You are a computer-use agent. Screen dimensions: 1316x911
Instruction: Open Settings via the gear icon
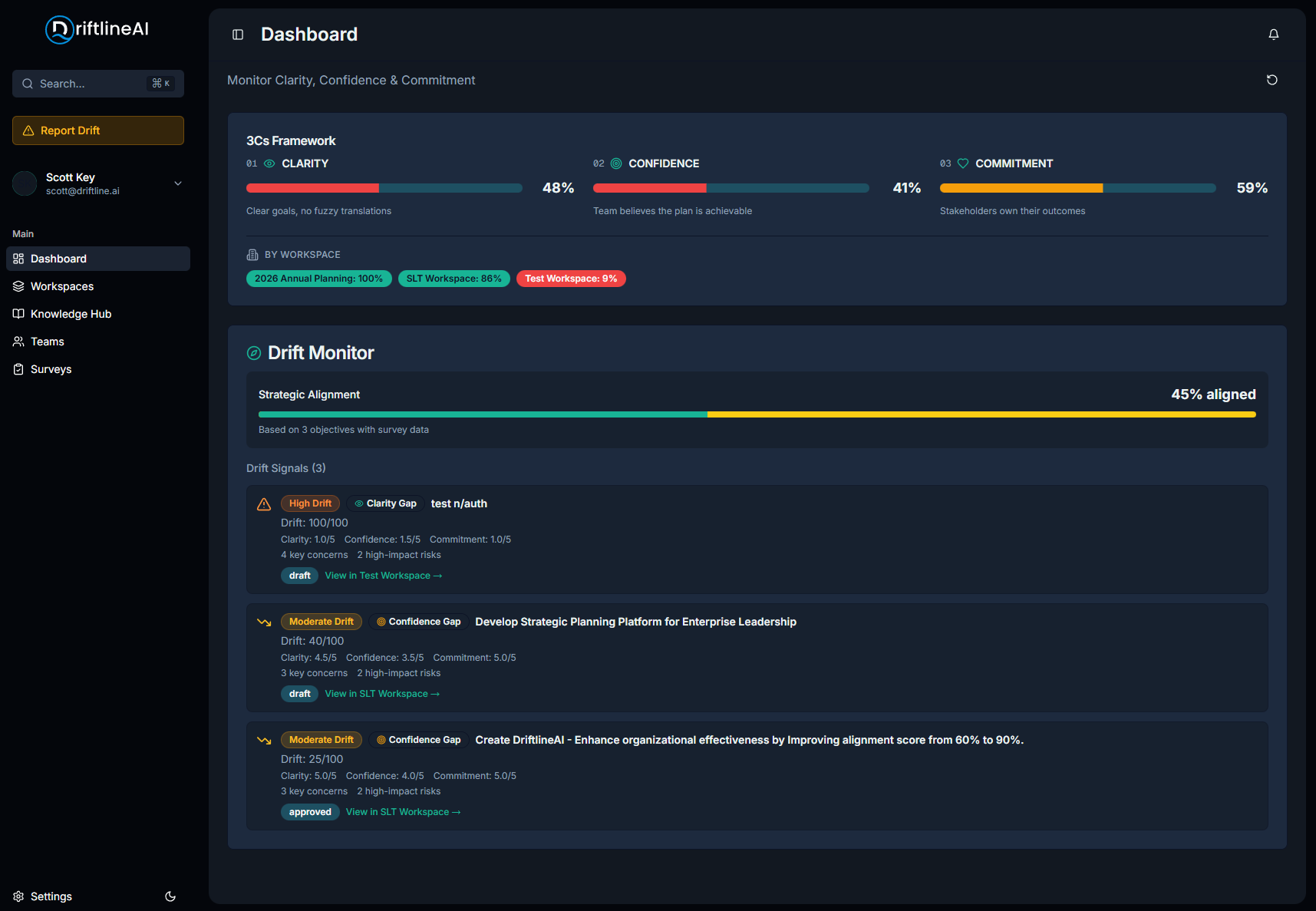[18, 896]
